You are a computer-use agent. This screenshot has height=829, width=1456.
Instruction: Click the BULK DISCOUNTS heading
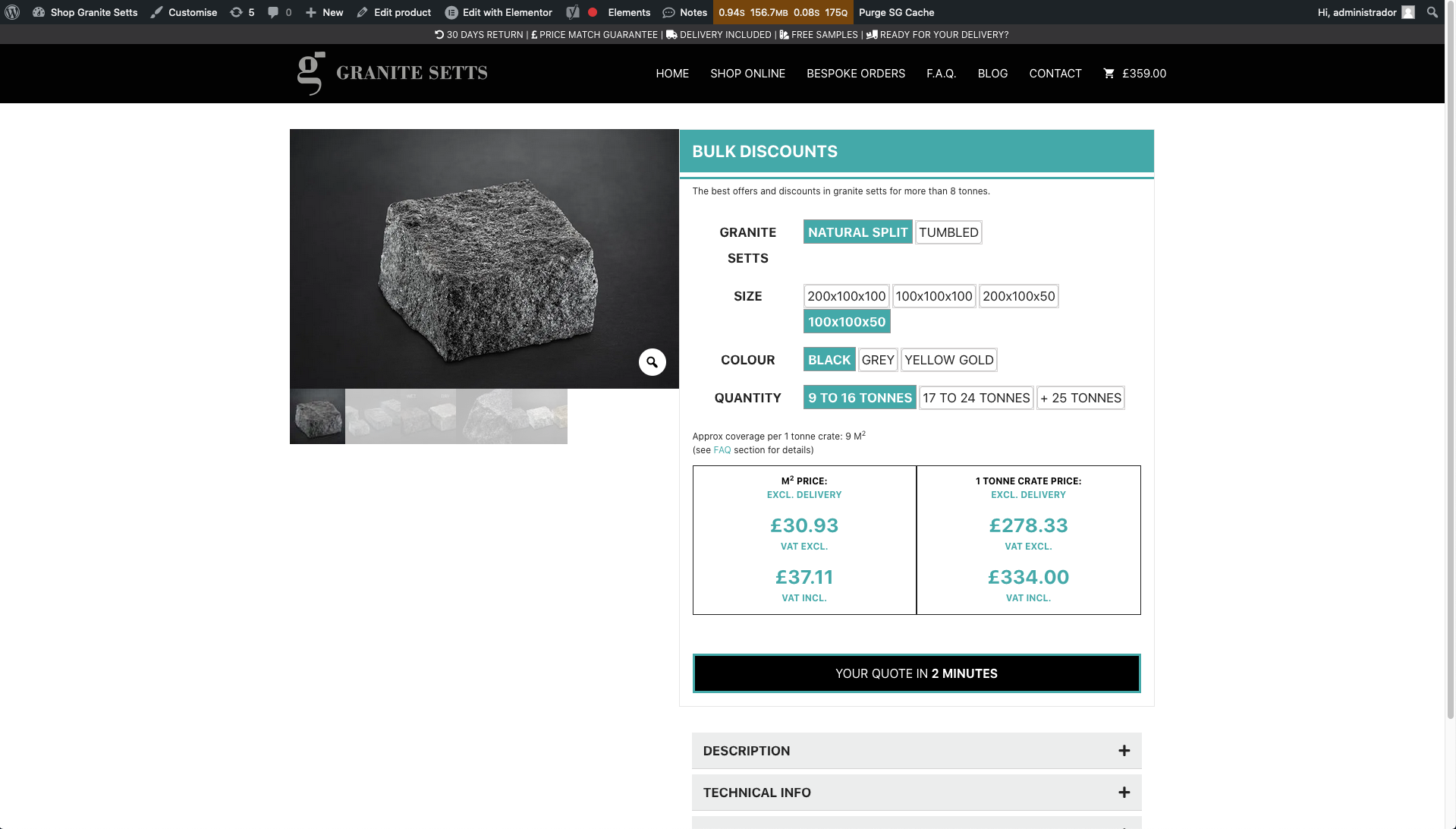[765, 151]
